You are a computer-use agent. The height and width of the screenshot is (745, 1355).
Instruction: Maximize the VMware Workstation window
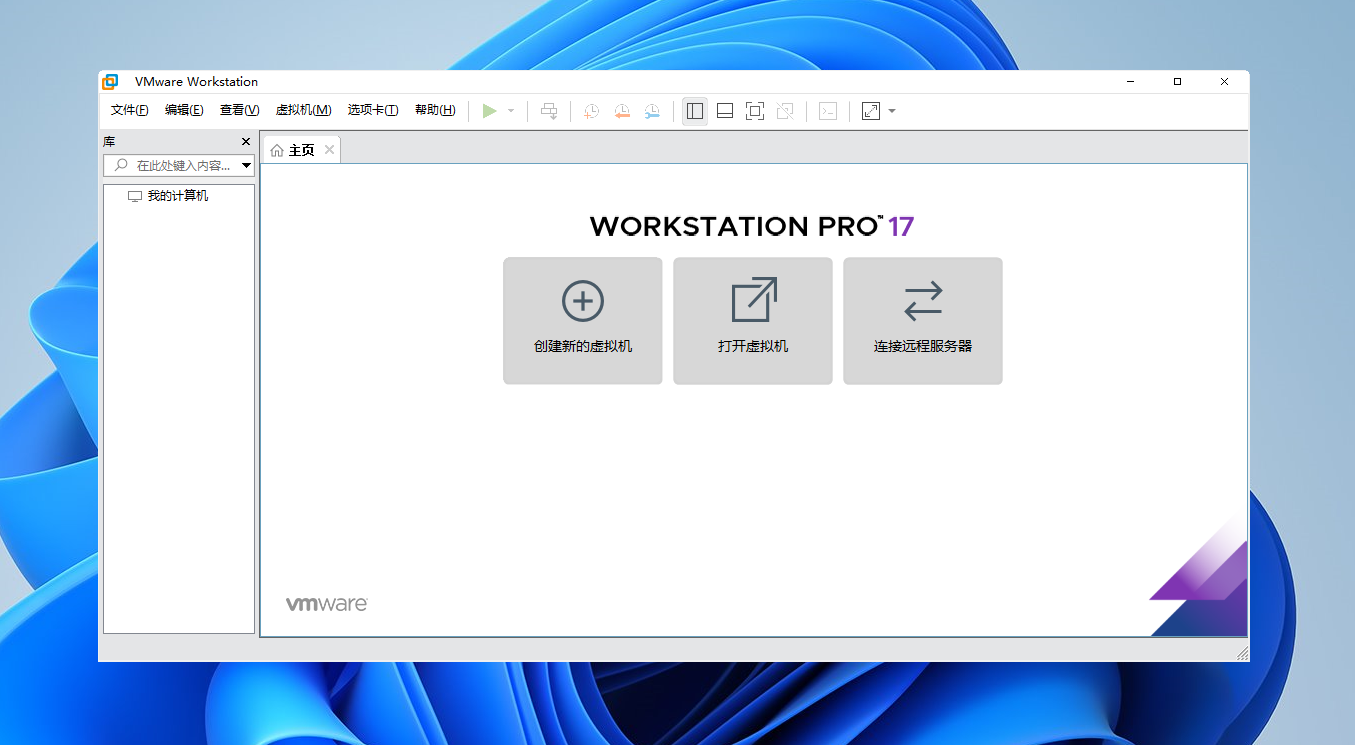(x=1178, y=82)
